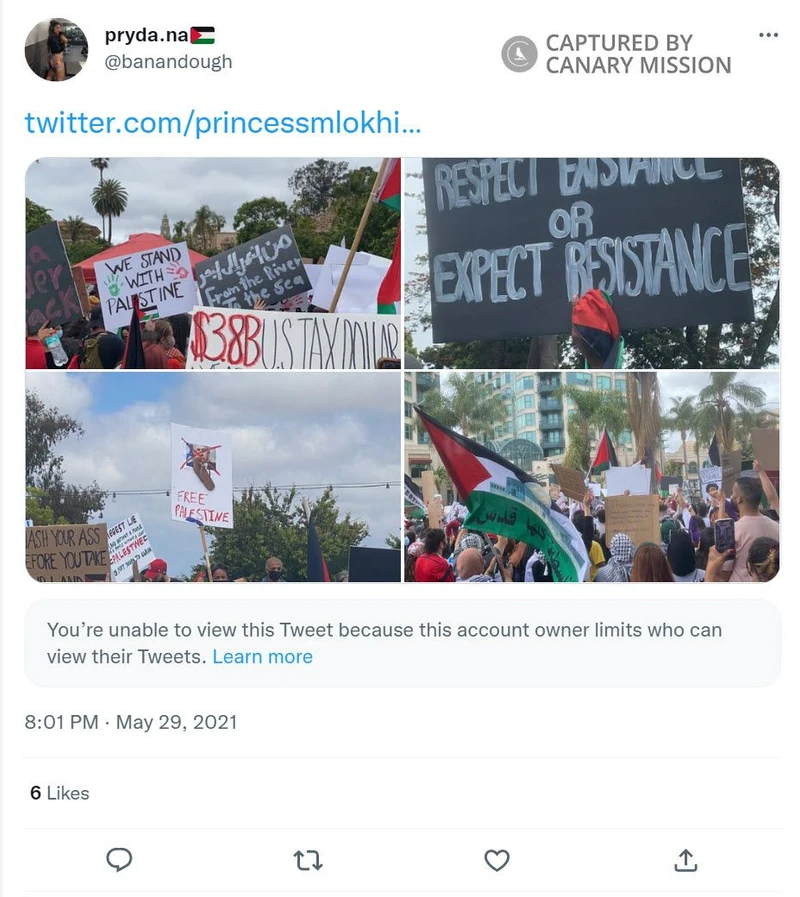Click the 8:01 PM May 29, 2021 timestamp
800x897 pixels.
click(x=130, y=722)
